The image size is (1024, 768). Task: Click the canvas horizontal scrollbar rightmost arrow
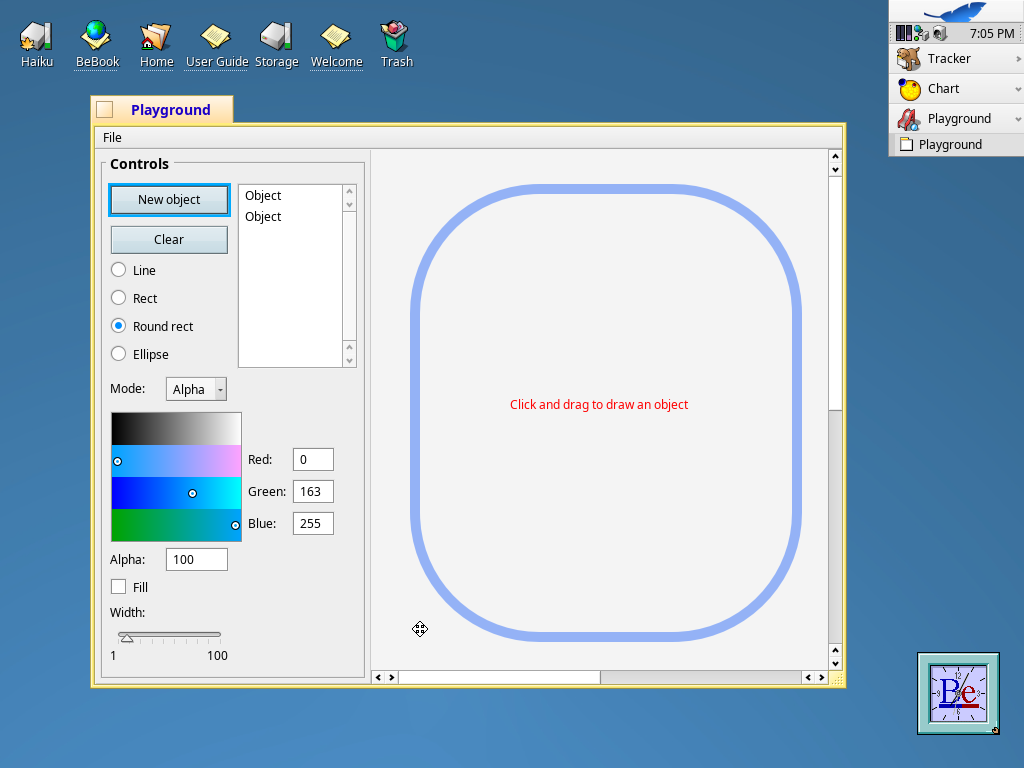pos(822,677)
